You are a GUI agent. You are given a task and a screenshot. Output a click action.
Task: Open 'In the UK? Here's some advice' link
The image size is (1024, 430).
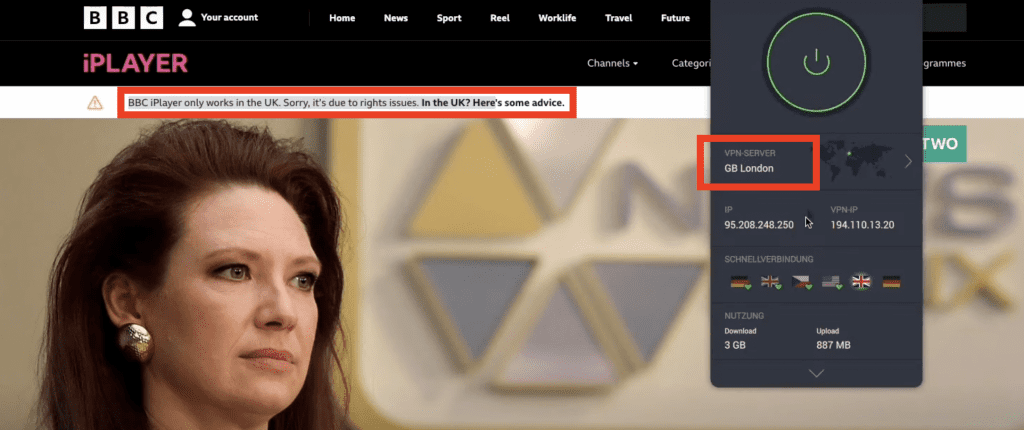click(x=492, y=103)
